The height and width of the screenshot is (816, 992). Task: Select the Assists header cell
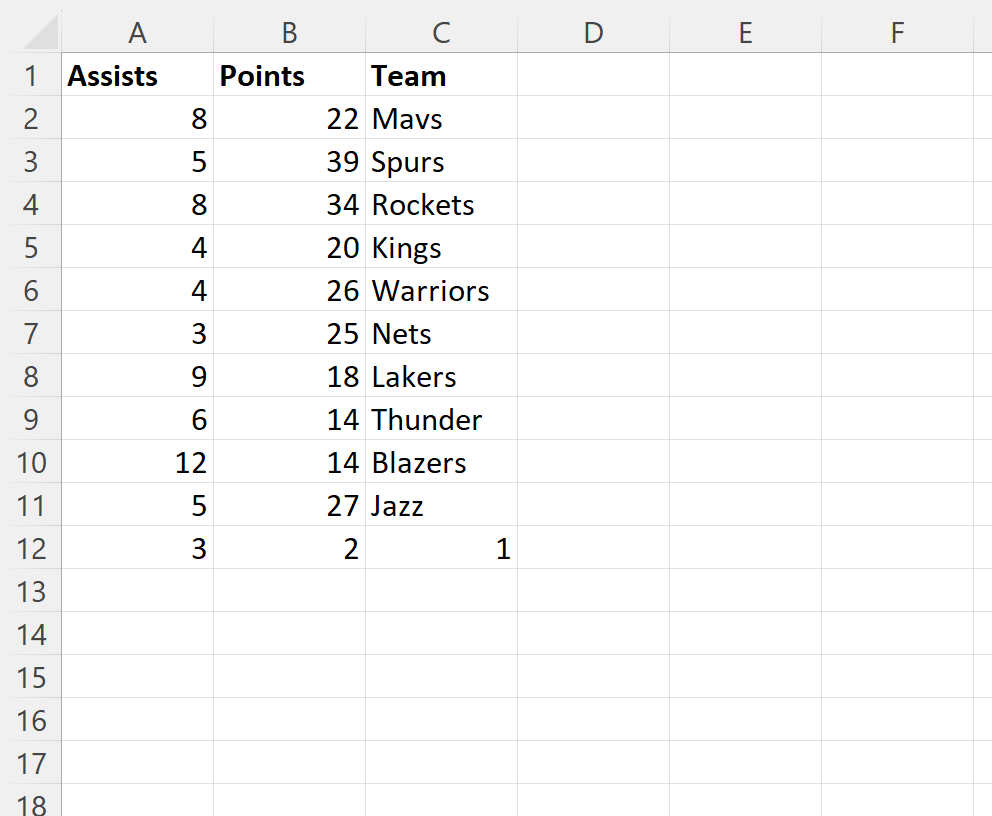(x=138, y=76)
